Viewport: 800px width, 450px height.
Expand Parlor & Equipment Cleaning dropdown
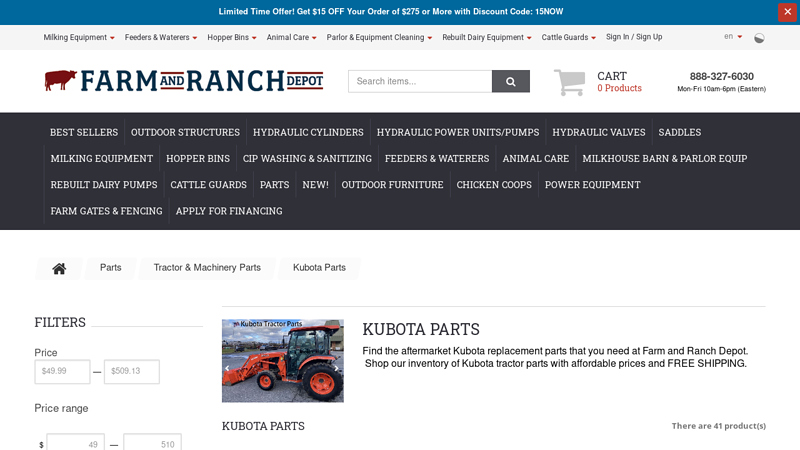(x=379, y=37)
